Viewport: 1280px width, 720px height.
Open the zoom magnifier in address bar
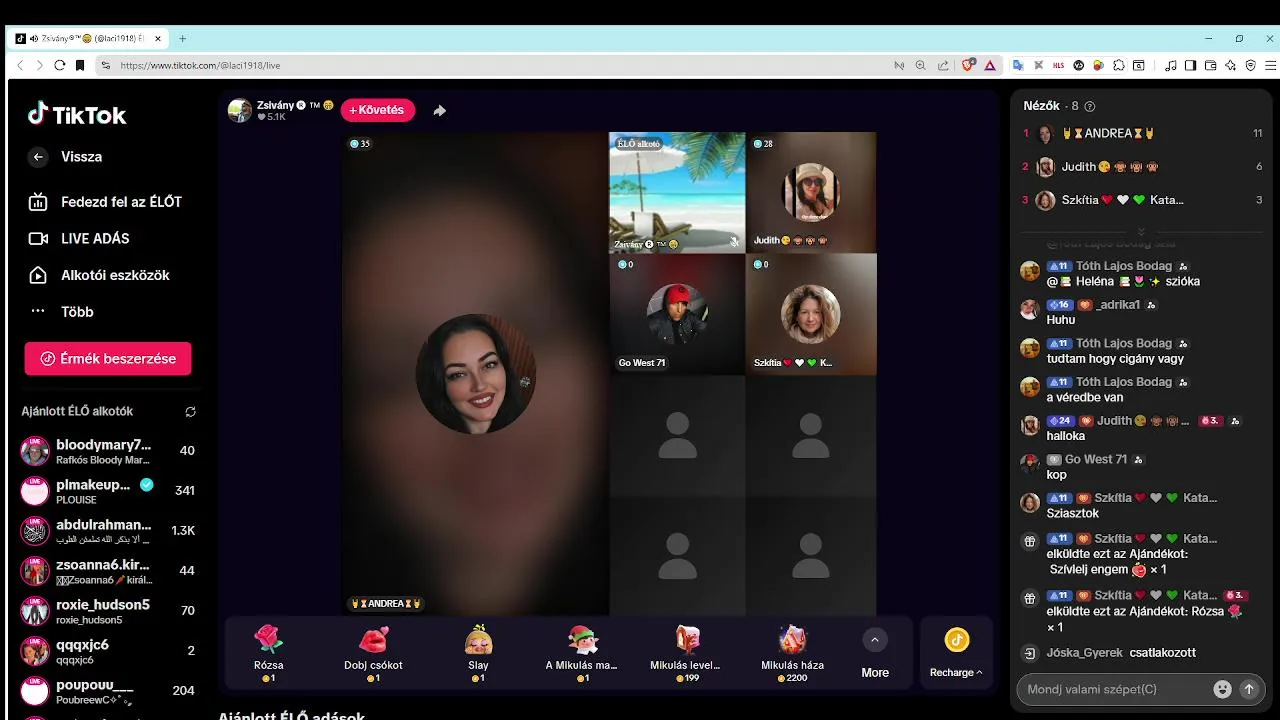pos(921,65)
